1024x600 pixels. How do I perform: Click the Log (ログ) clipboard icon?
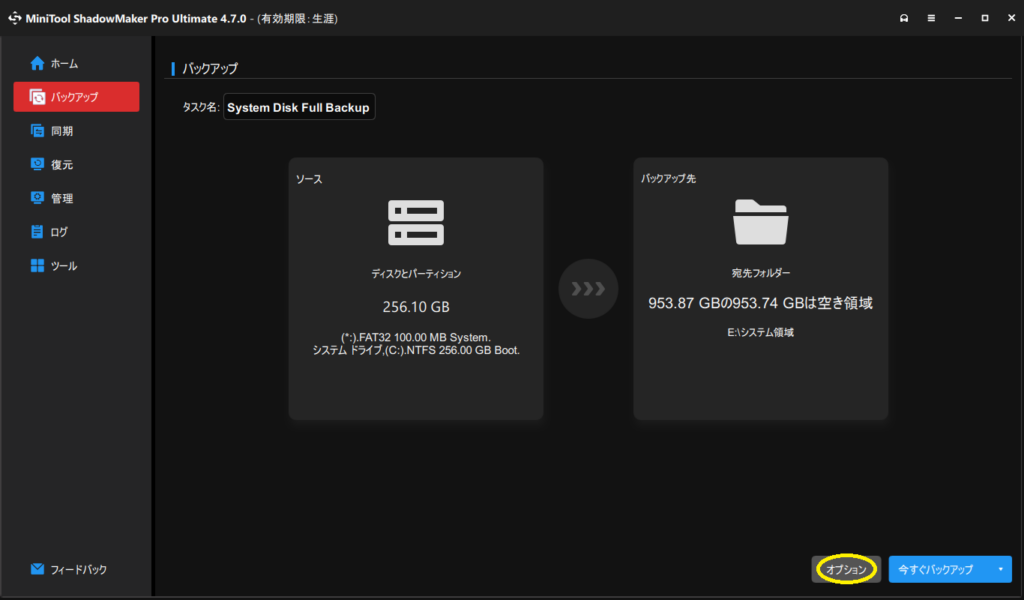pos(37,232)
